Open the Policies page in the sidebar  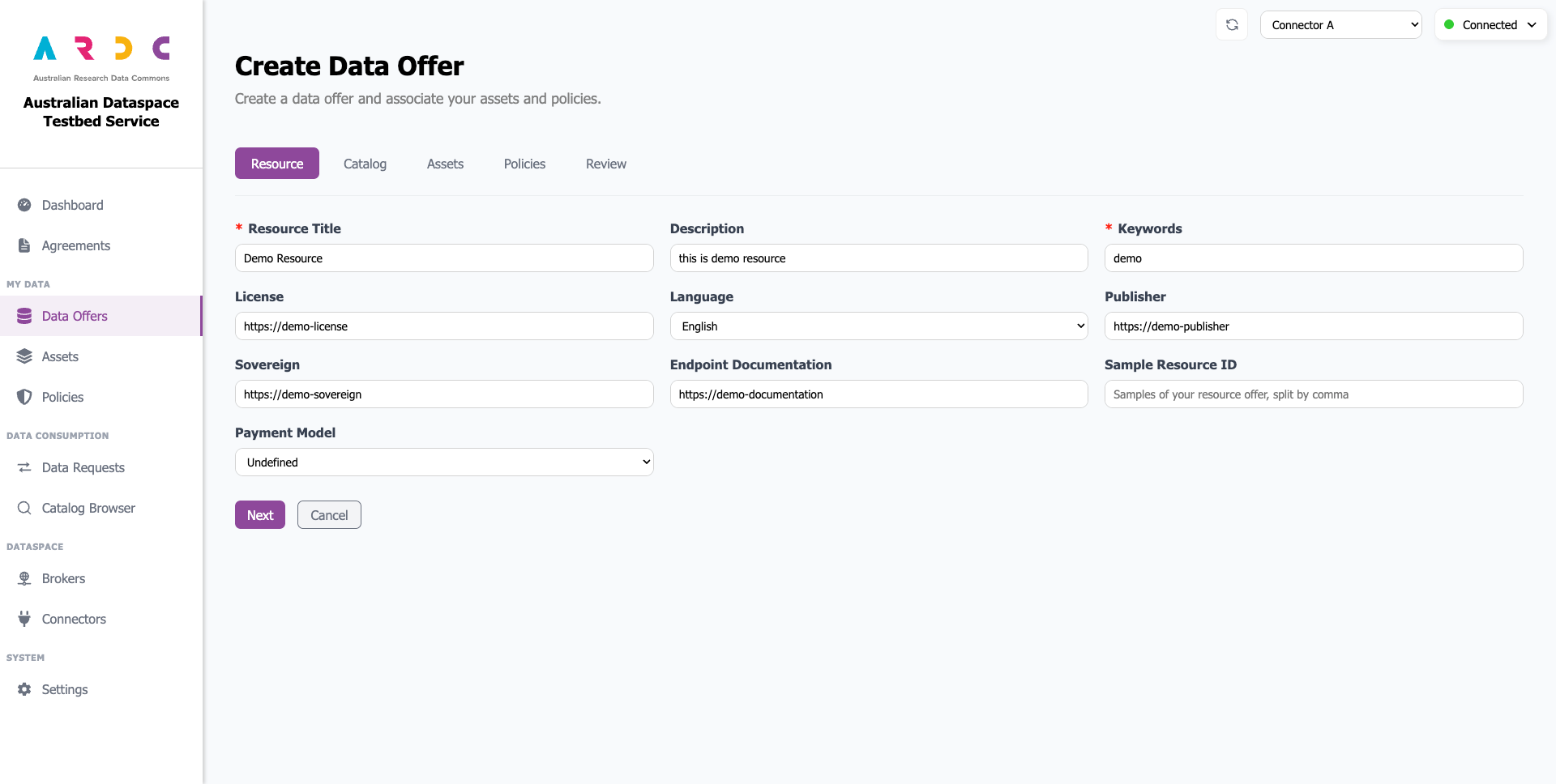pyautogui.click(x=101, y=397)
